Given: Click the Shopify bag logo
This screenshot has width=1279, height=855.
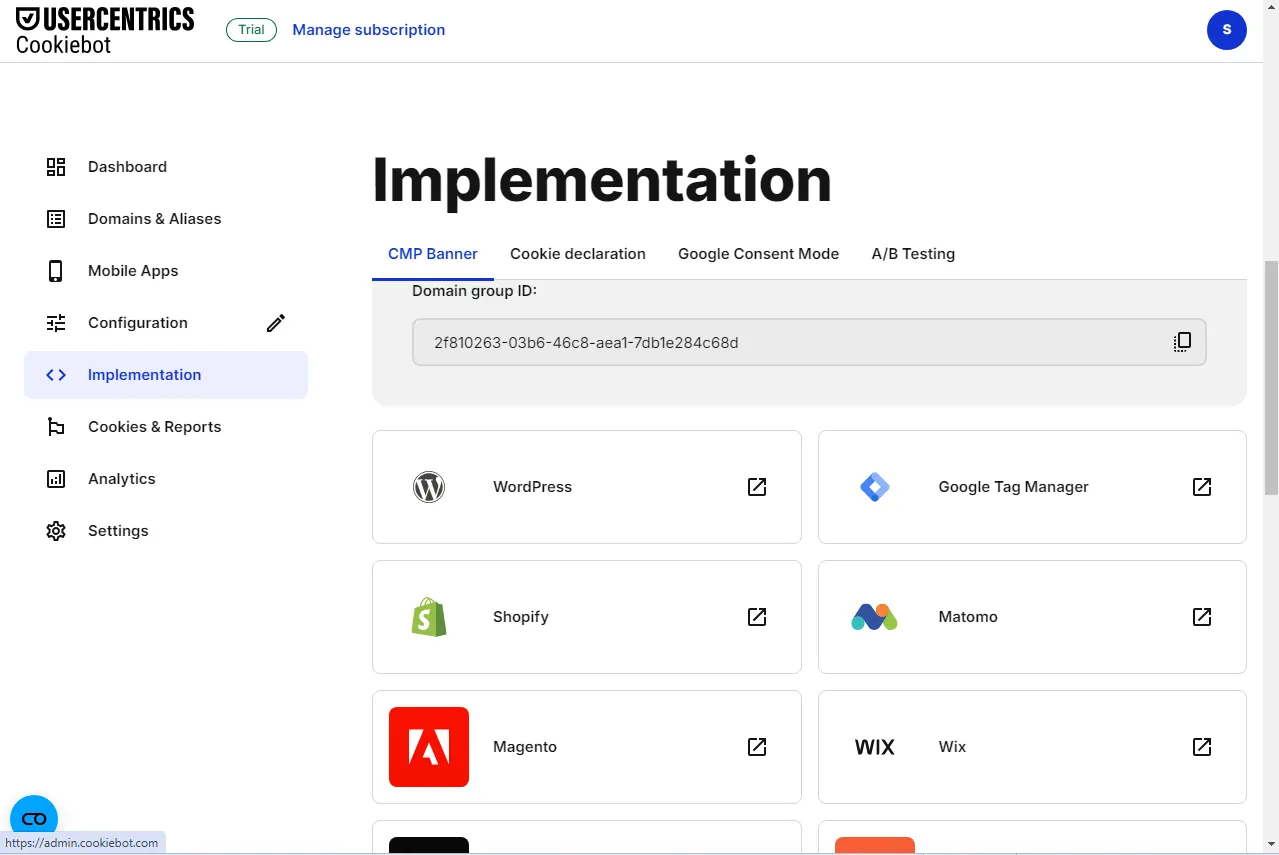Looking at the screenshot, I should [429, 617].
